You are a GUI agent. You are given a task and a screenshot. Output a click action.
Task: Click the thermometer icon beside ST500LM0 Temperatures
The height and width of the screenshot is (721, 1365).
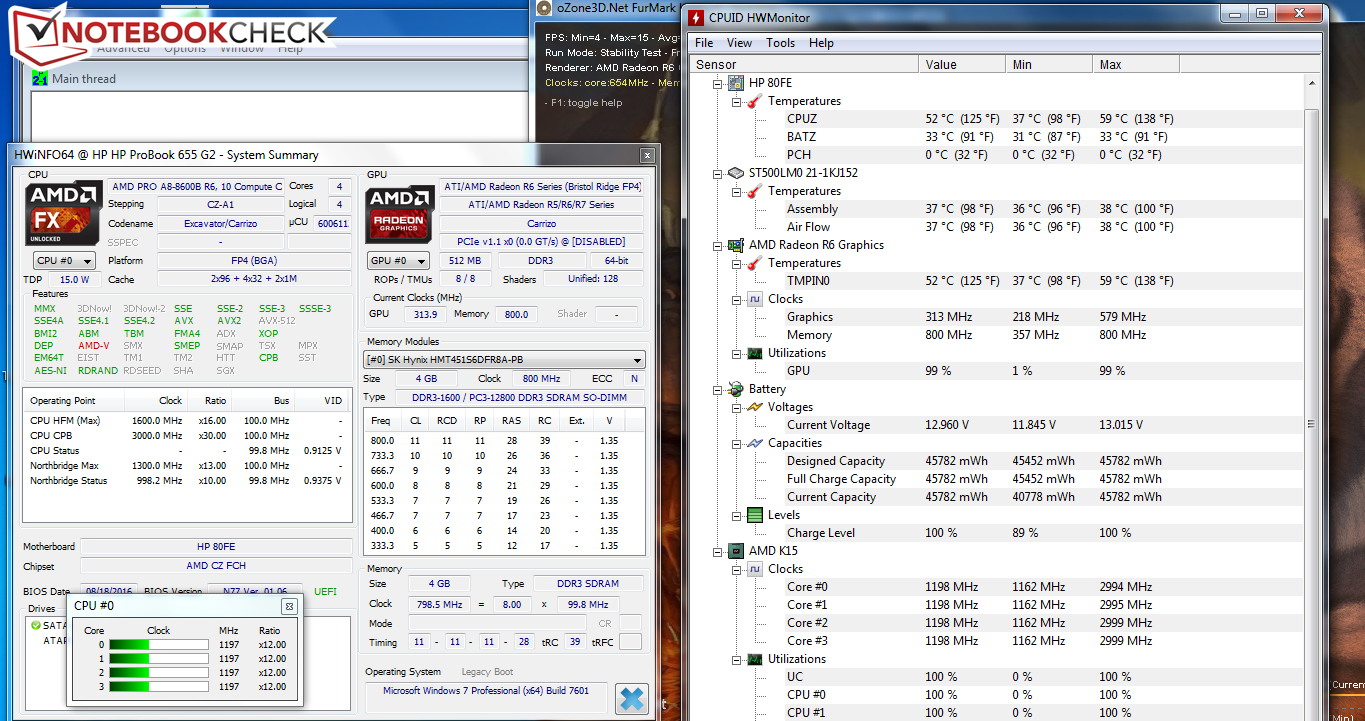pos(755,191)
